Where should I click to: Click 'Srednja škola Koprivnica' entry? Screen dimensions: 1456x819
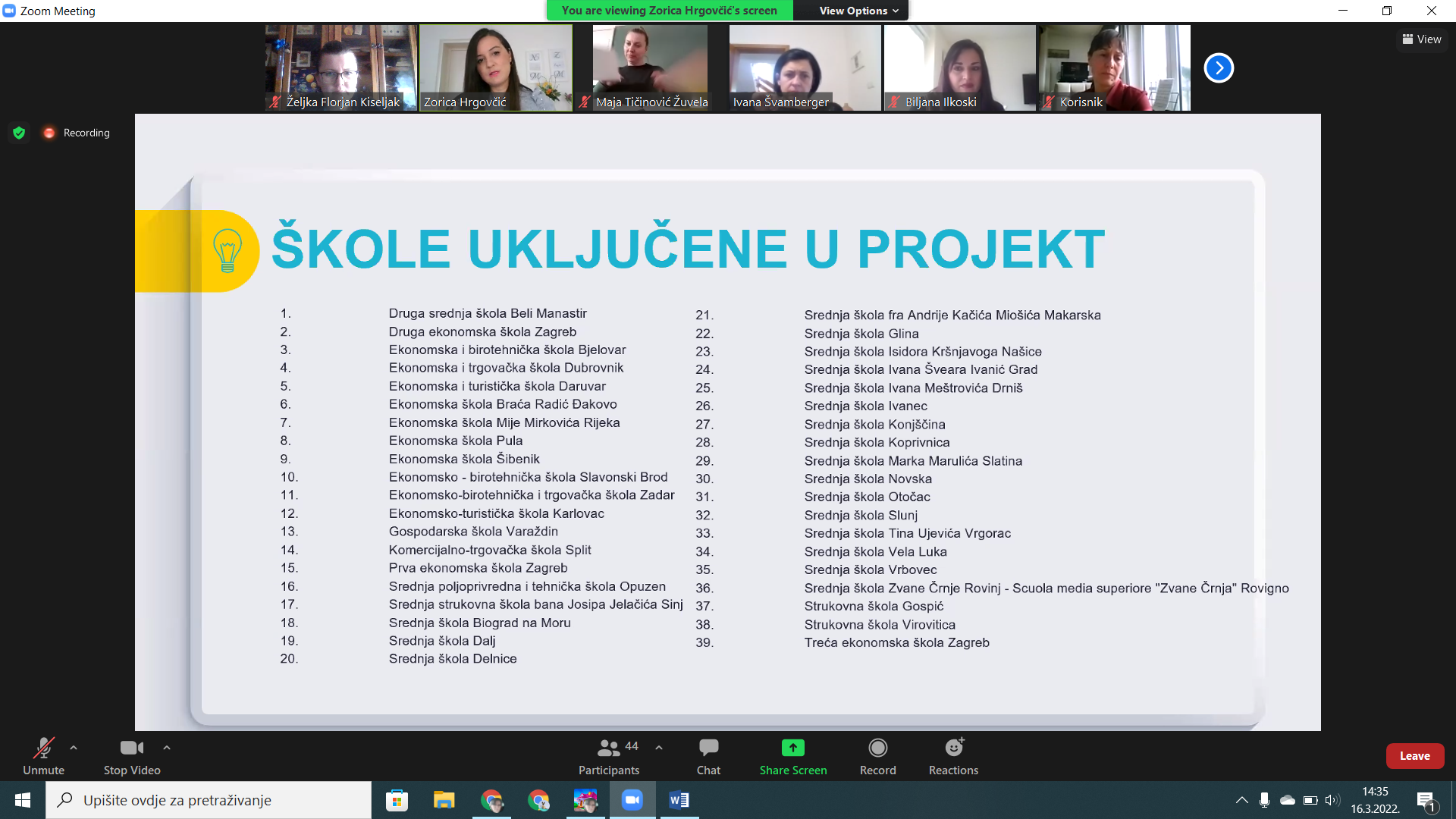pyautogui.click(x=877, y=442)
